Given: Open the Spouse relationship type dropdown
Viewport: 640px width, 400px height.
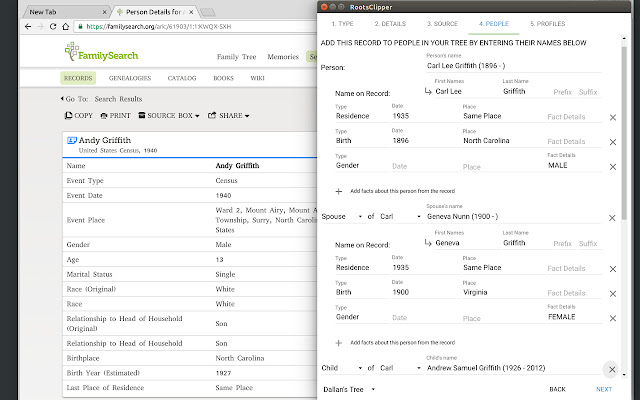Looking at the screenshot, I should coord(342,217).
